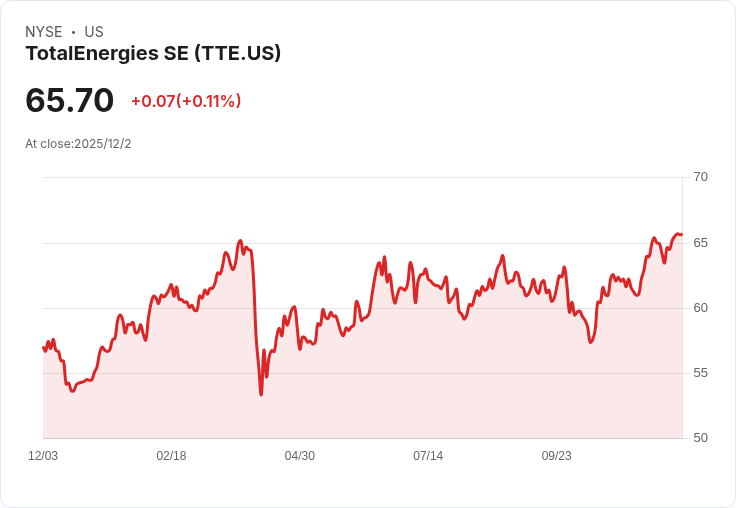Click the TotalEnergies SE (TTE.US) title
This screenshot has width=736, height=508.
coord(153,54)
